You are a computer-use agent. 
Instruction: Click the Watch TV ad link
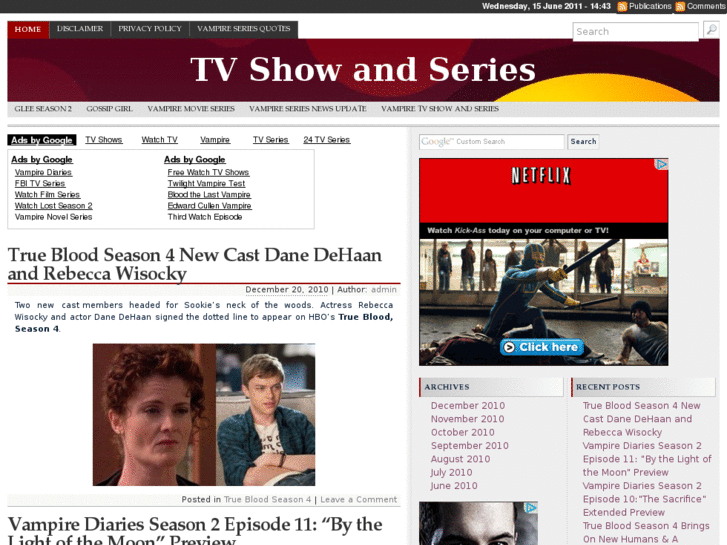tap(159, 140)
